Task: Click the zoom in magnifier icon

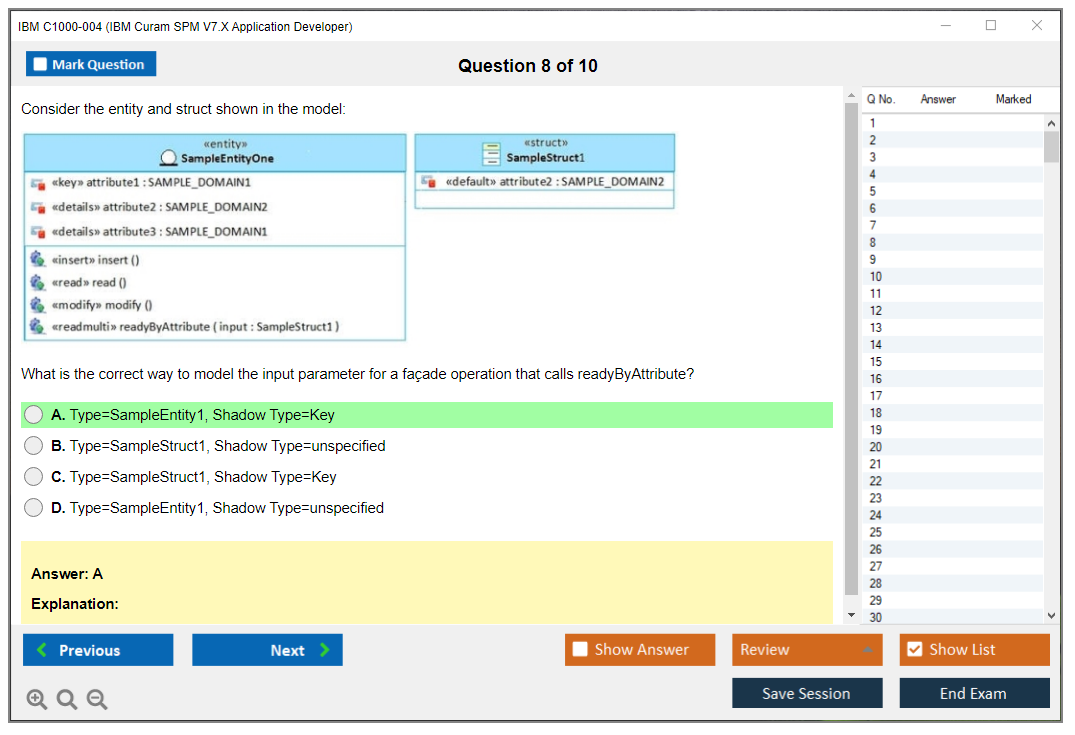Action: (x=37, y=700)
